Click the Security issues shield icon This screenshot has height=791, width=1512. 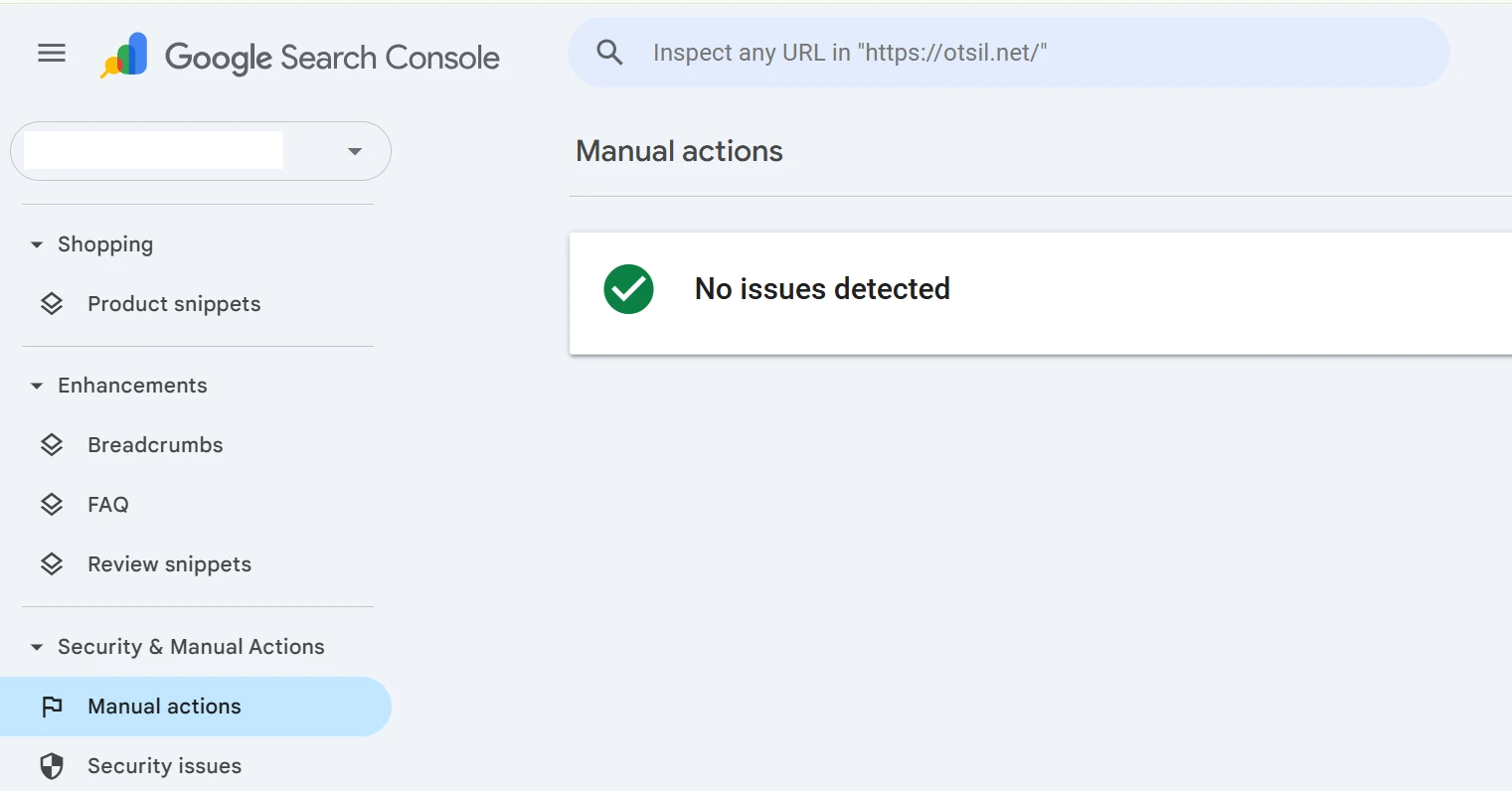coord(52,766)
